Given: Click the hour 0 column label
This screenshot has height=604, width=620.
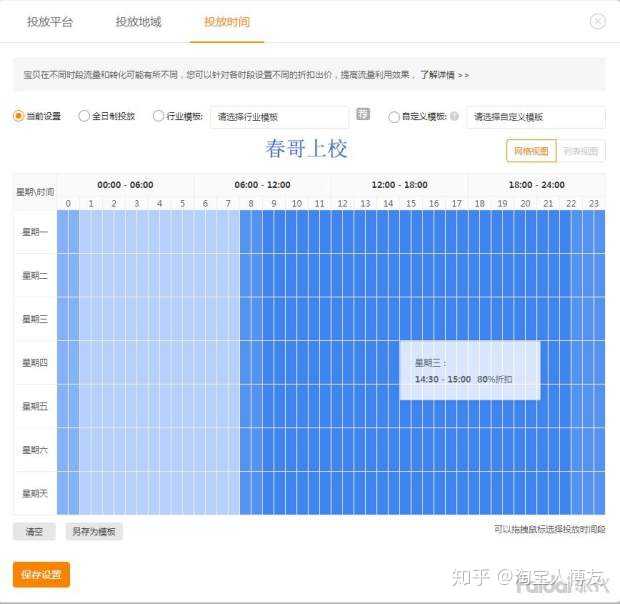Looking at the screenshot, I should coord(68,204).
